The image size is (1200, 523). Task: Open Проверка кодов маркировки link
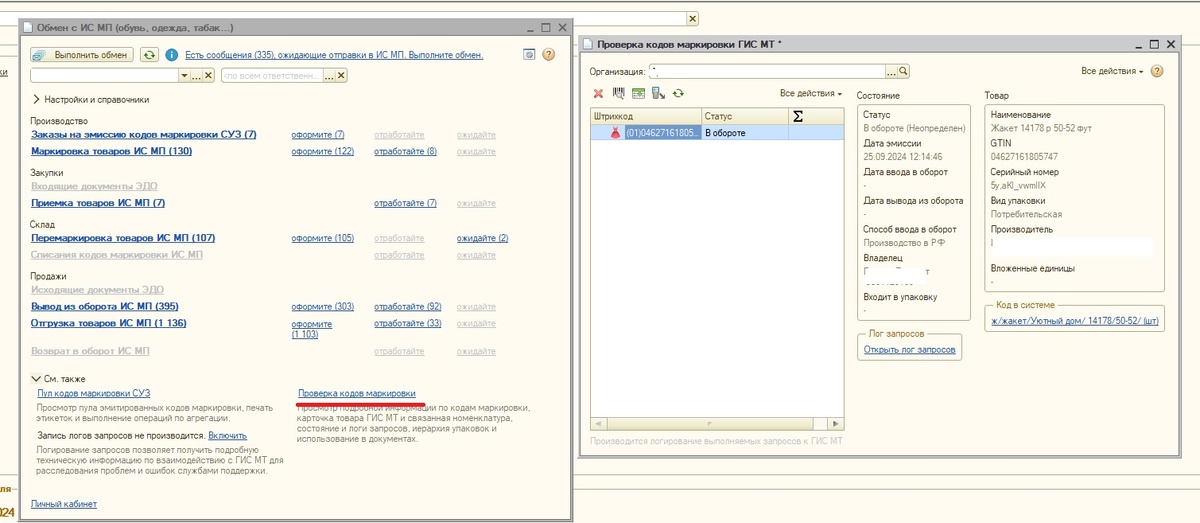click(357, 394)
